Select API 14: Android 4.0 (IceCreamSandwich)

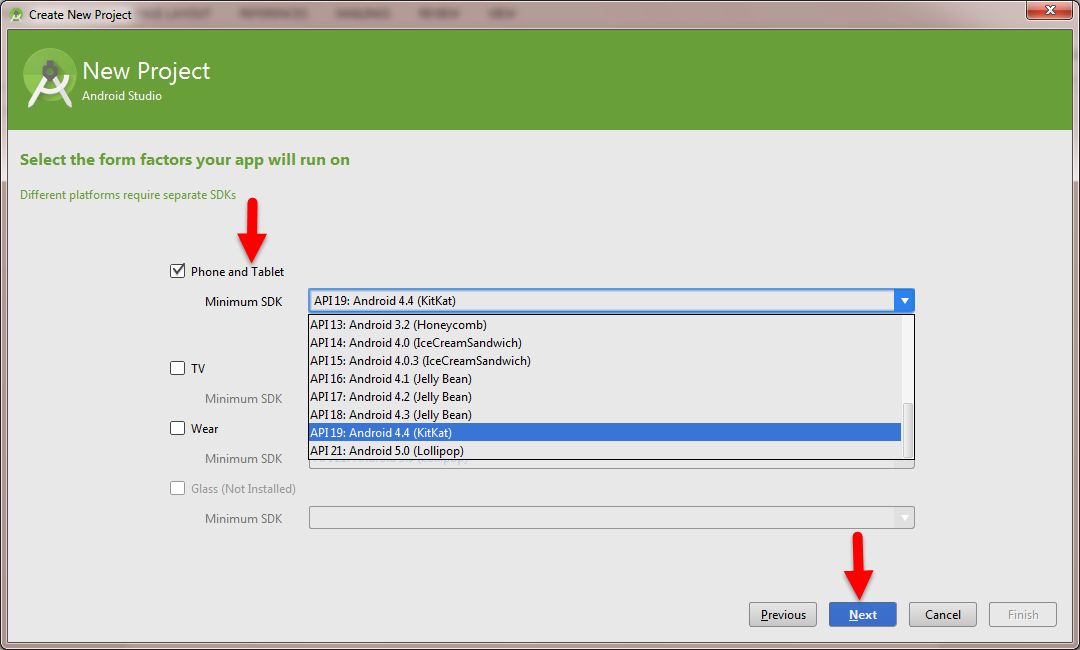click(x=605, y=343)
